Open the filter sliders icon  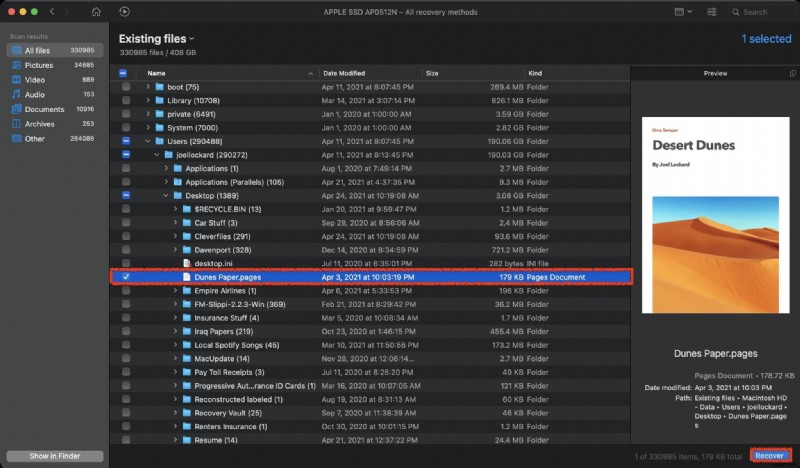click(x=712, y=12)
